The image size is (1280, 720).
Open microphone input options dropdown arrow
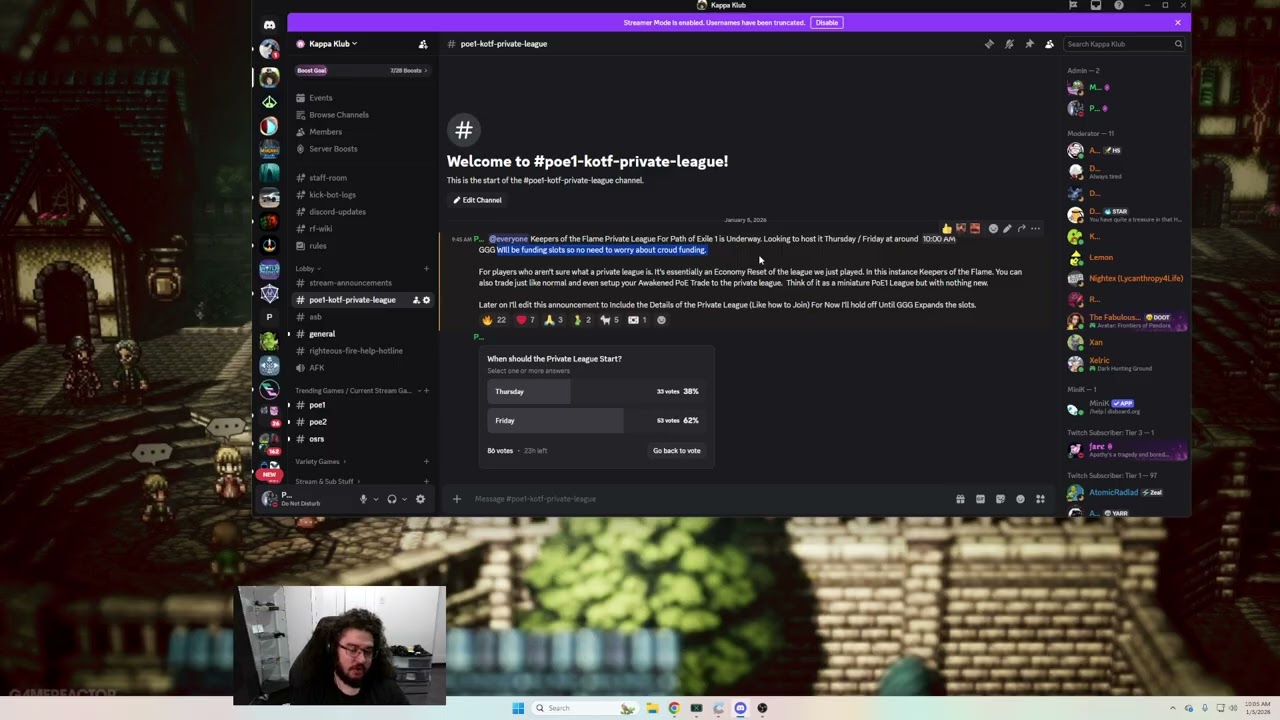[375, 499]
